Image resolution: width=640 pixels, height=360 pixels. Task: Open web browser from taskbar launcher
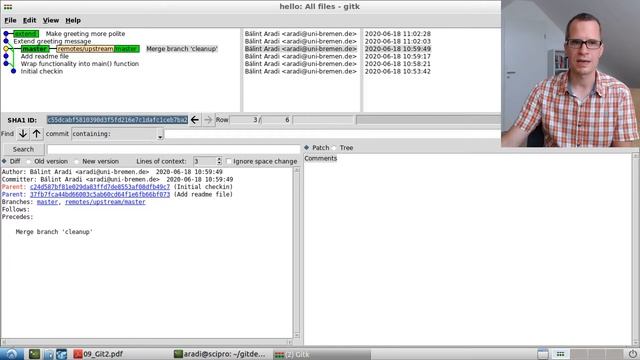[62, 354]
